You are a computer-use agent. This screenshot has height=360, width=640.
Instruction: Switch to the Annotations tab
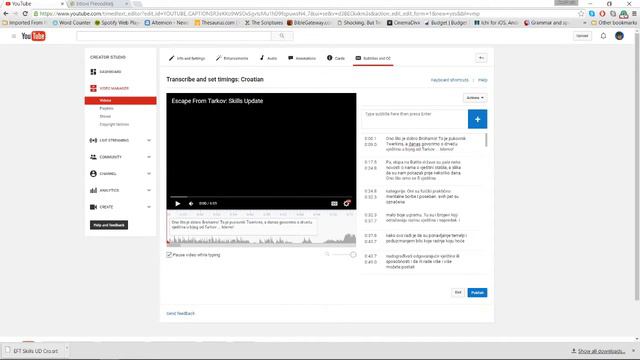tap(302, 58)
